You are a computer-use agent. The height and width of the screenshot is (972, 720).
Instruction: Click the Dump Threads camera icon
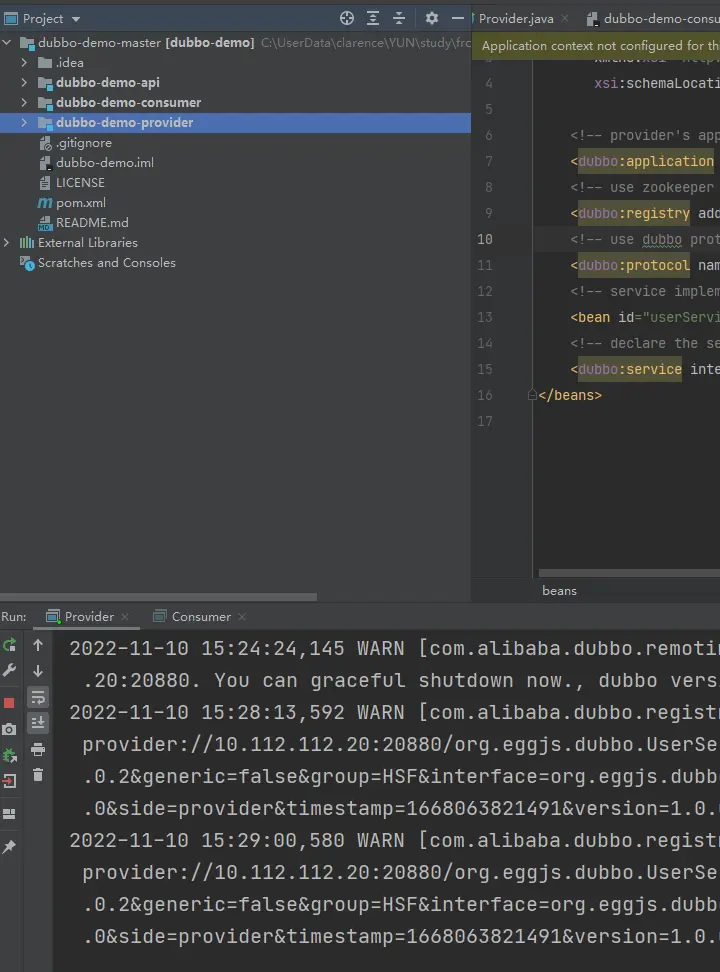(x=10, y=729)
